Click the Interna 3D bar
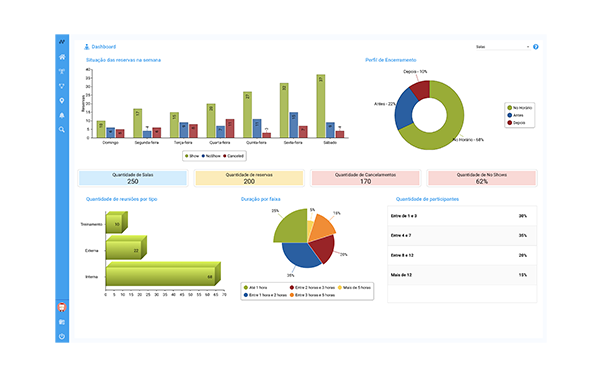The width and height of the screenshot is (602, 377). pyautogui.click(x=163, y=274)
